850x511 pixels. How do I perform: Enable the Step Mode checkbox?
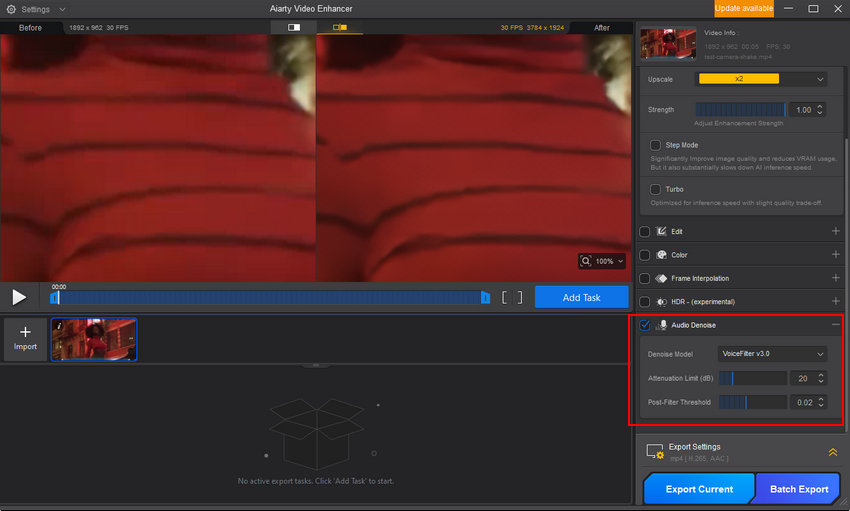655,145
